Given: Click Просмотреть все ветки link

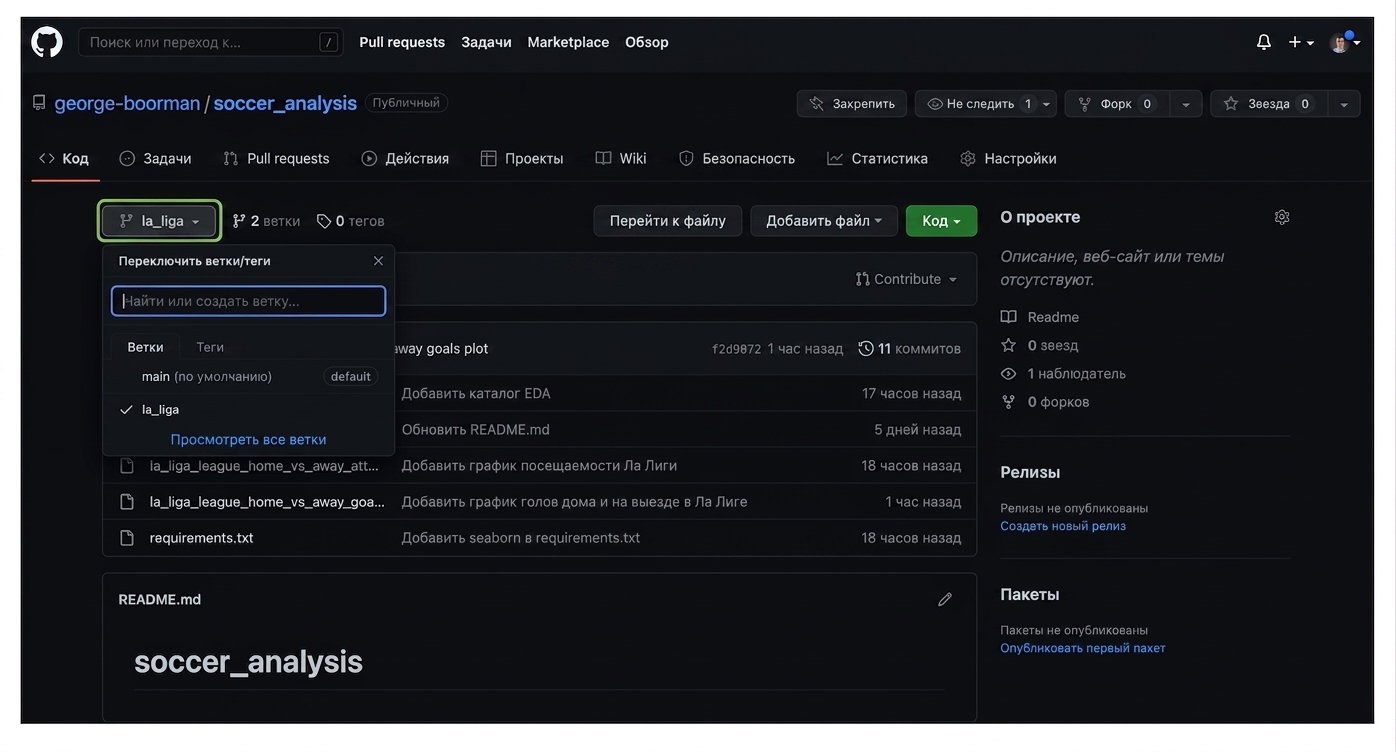Looking at the screenshot, I should click(248, 440).
